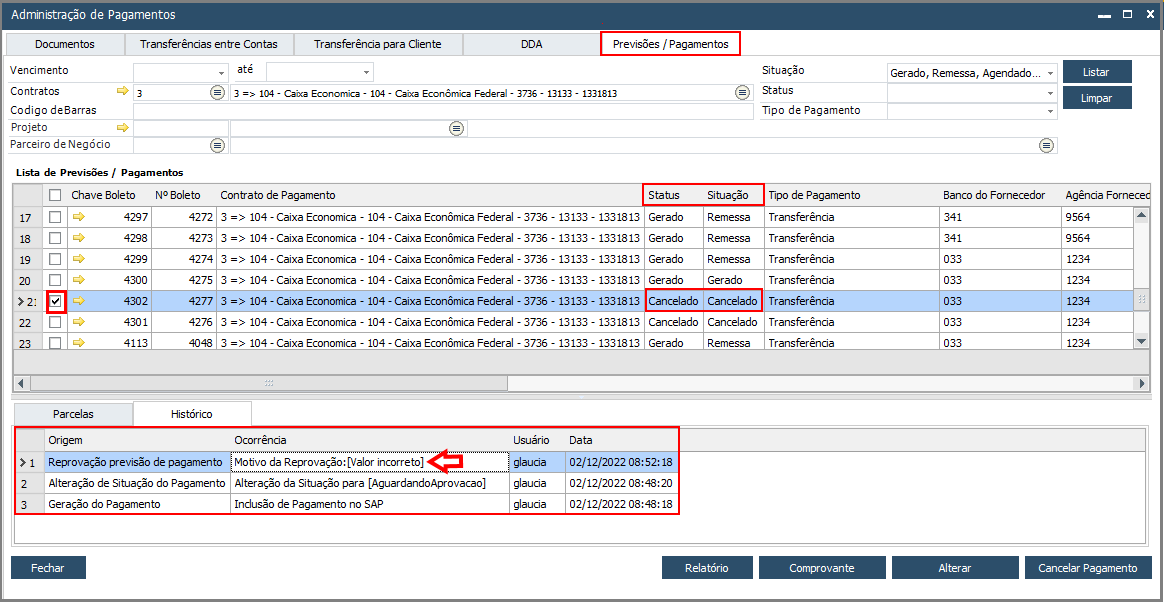Click the yellow arrow for Chave Boleto 4302

(x=79, y=301)
